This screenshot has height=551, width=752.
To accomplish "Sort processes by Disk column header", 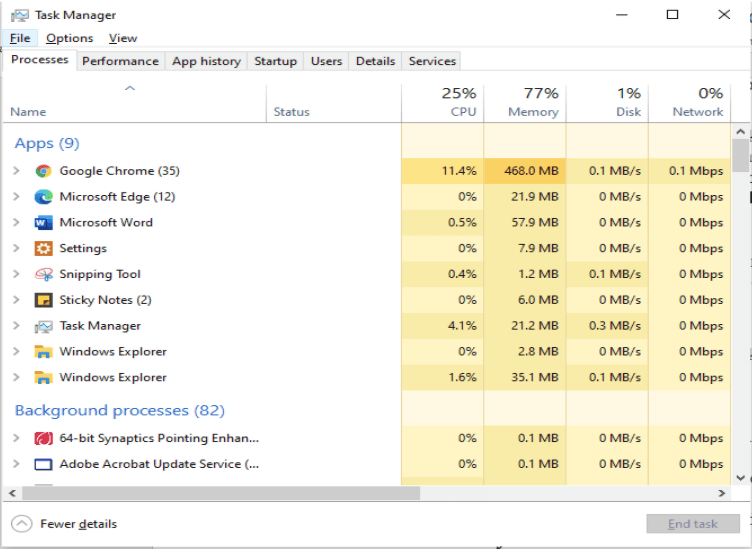I will (x=607, y=104).
